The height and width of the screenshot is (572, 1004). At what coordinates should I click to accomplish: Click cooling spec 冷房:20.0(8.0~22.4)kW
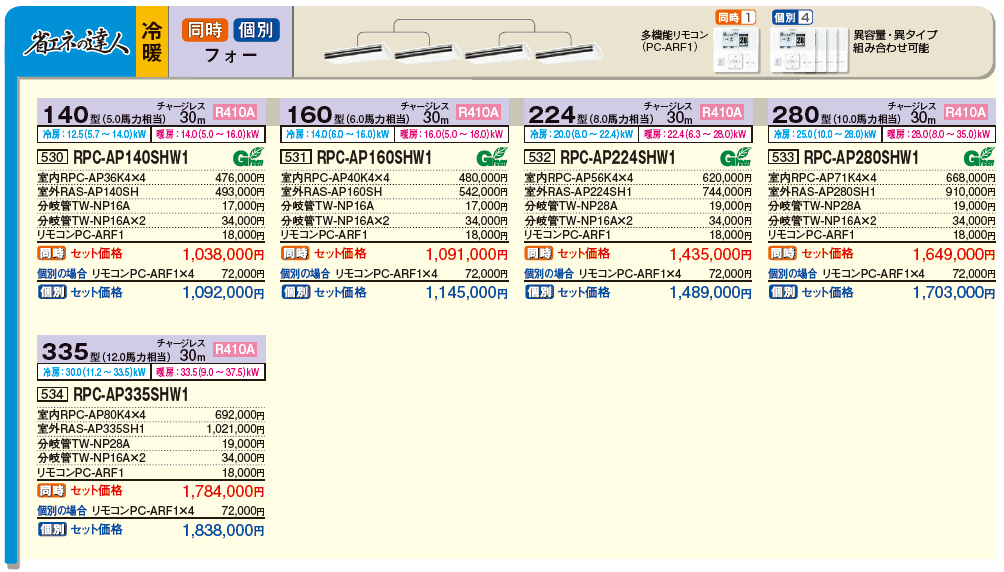[x=581, y=135]
